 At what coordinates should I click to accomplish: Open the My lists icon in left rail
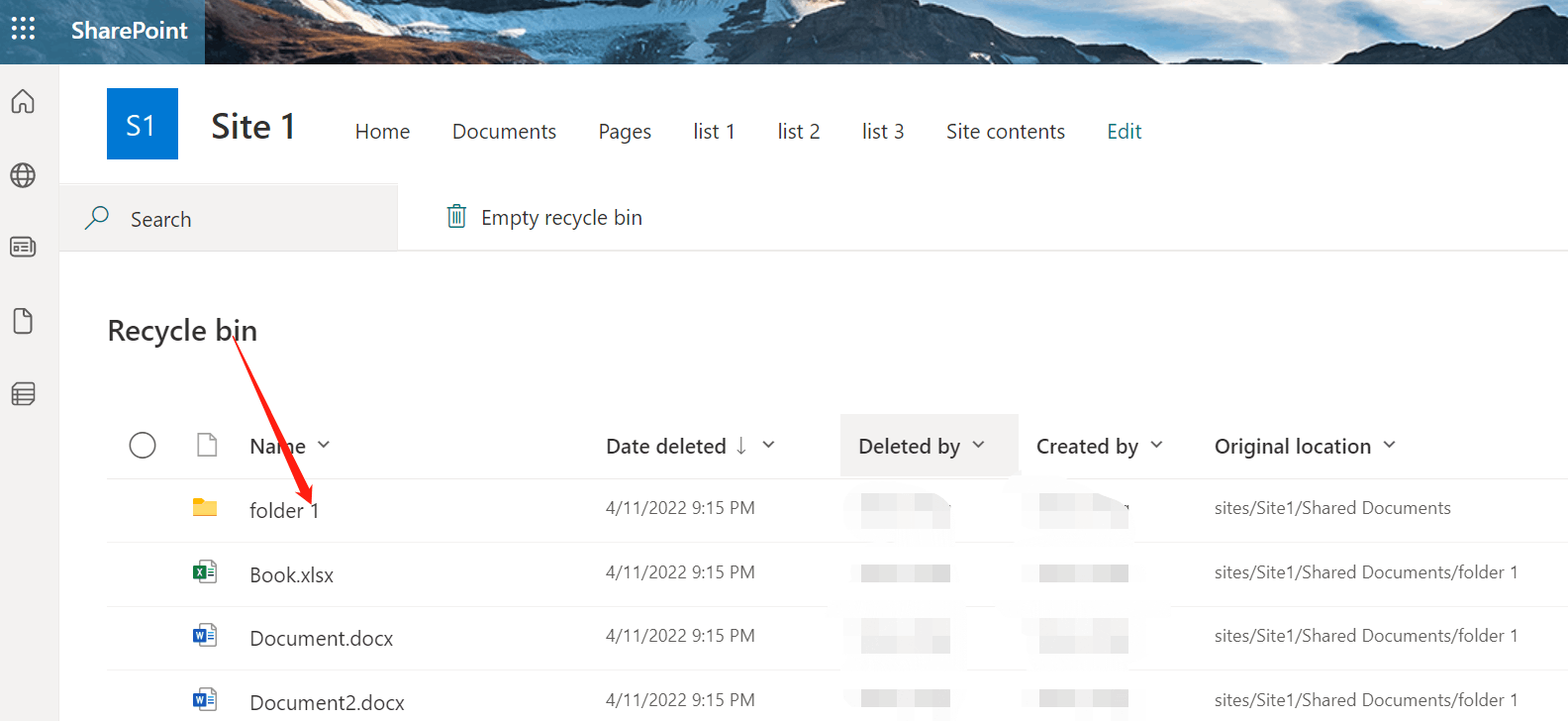click(x=23, y=394)
